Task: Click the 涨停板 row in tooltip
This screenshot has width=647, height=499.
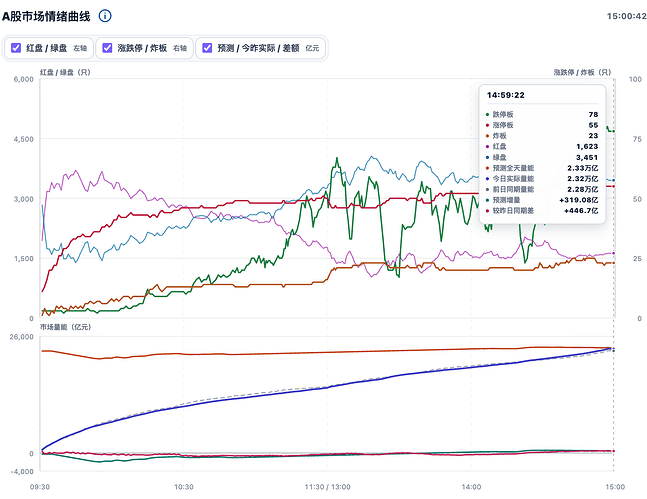Action: click(542, 125)
